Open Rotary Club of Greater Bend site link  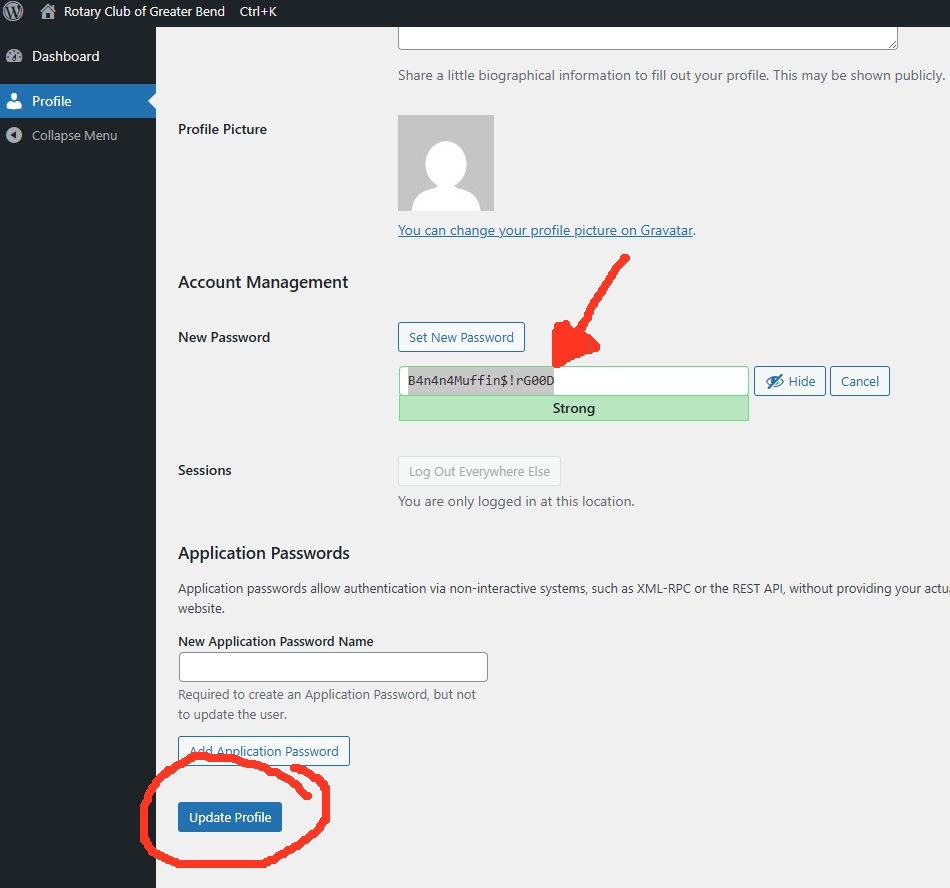144,12
